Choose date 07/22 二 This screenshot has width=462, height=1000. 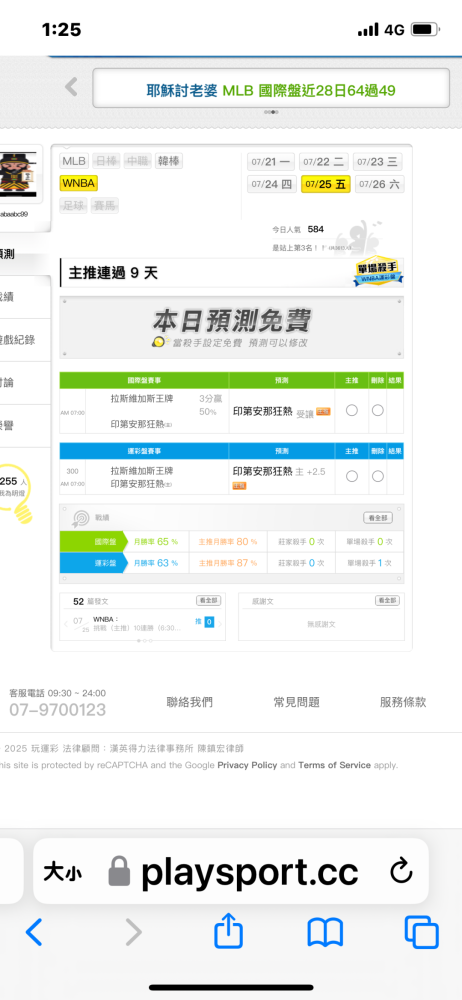[x=324, y=162]
